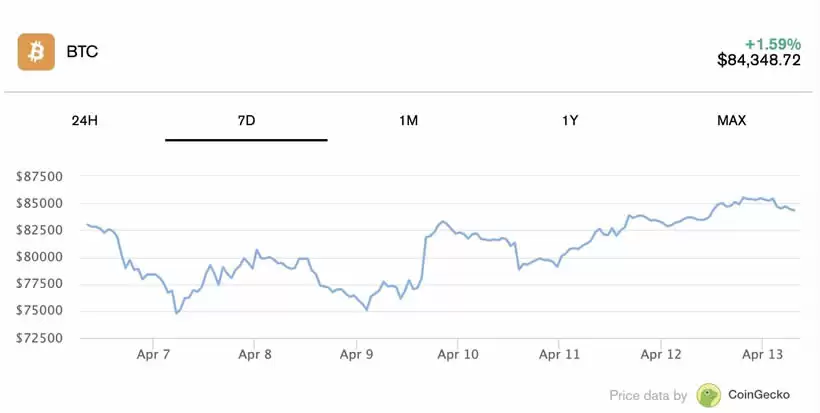Click the Apr 11 date axis marker
Viewport: 820px width, 413px height.
pos(559,354)
